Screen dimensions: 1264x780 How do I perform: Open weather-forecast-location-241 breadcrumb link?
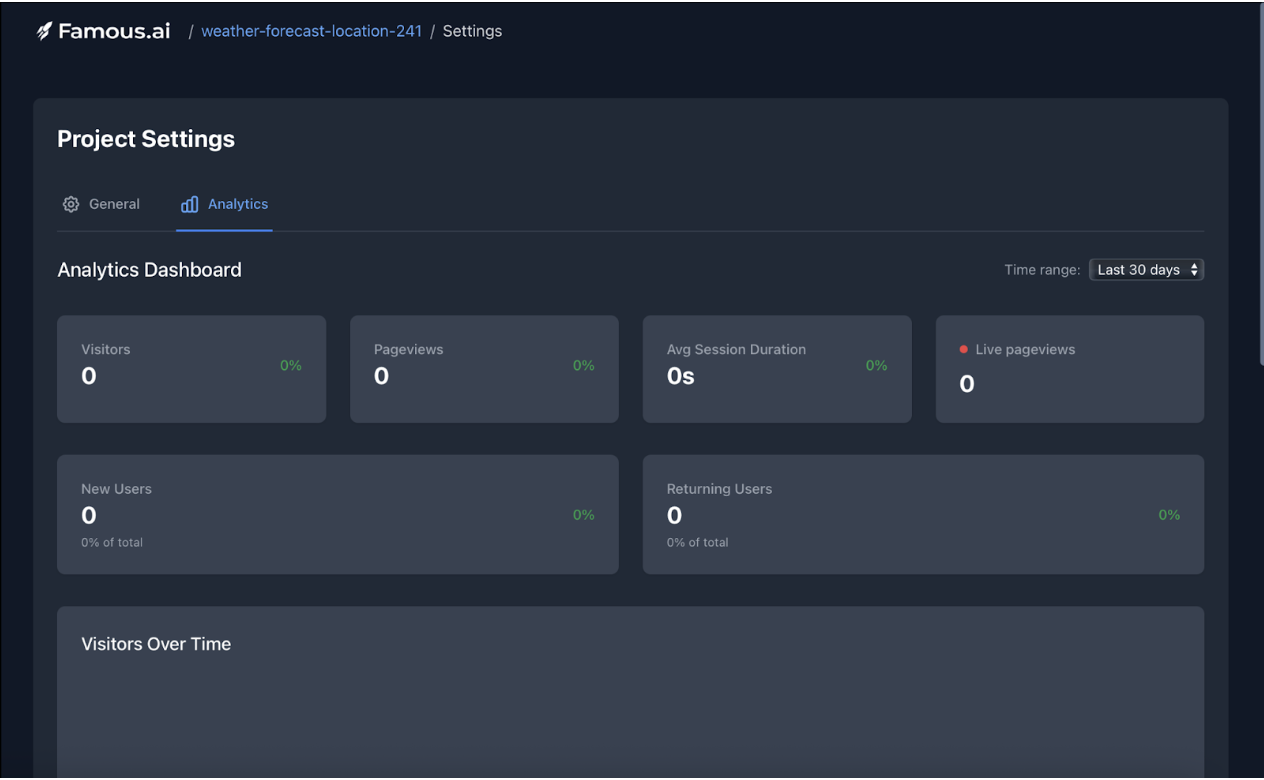pos(311,31)
